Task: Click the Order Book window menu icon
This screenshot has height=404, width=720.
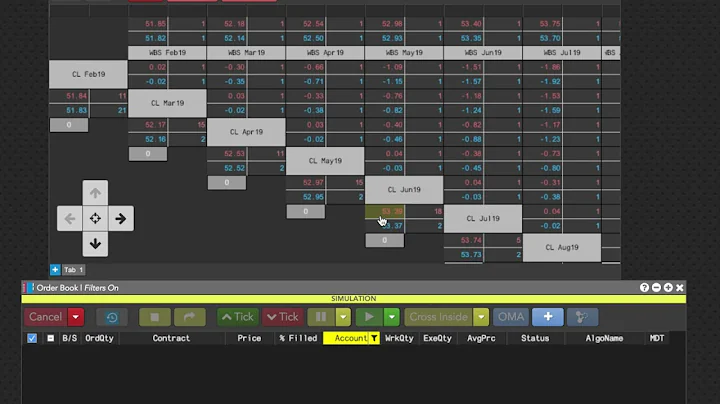Action: (28, 288)
